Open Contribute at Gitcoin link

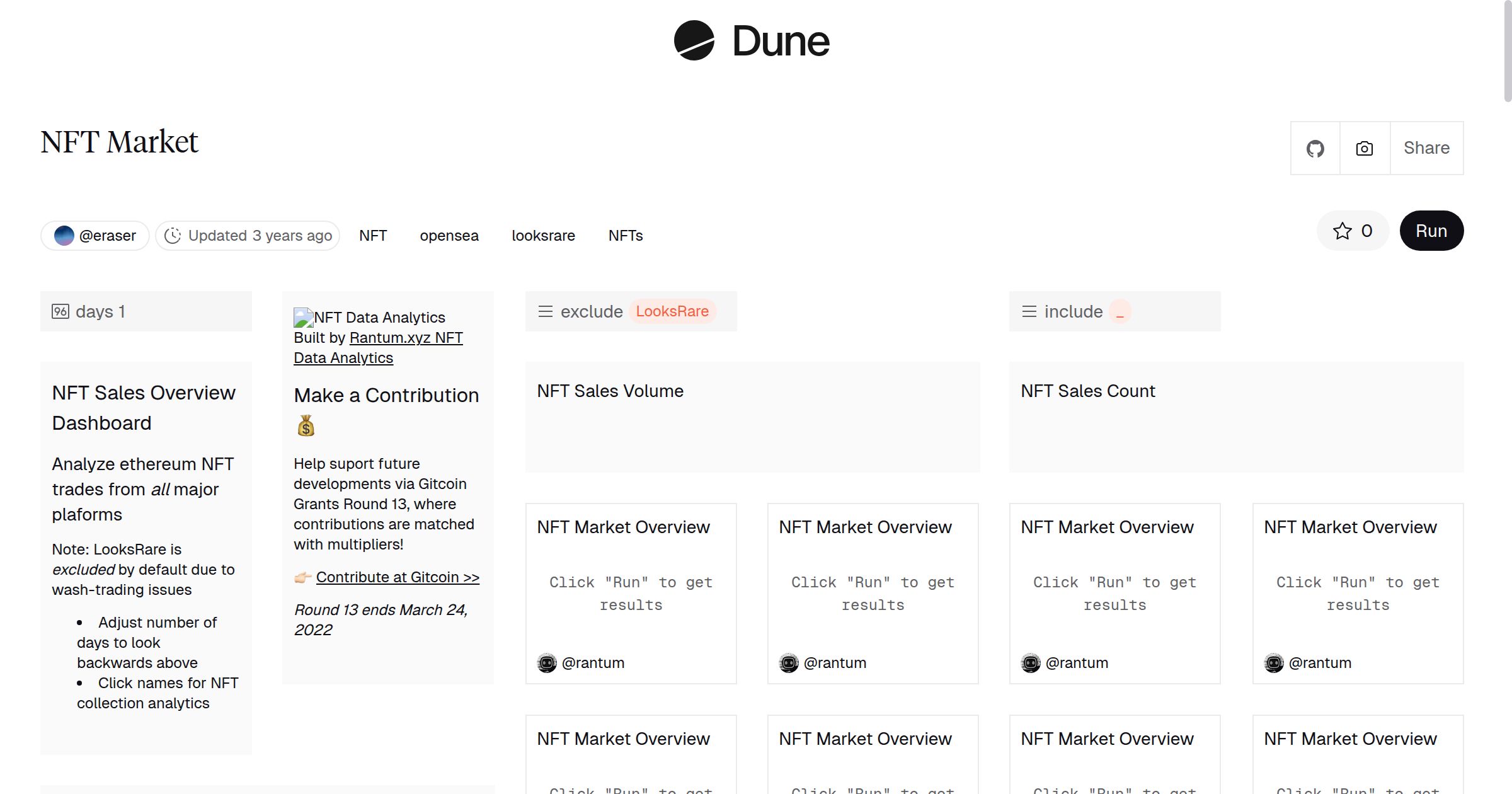tap(398, 577)
